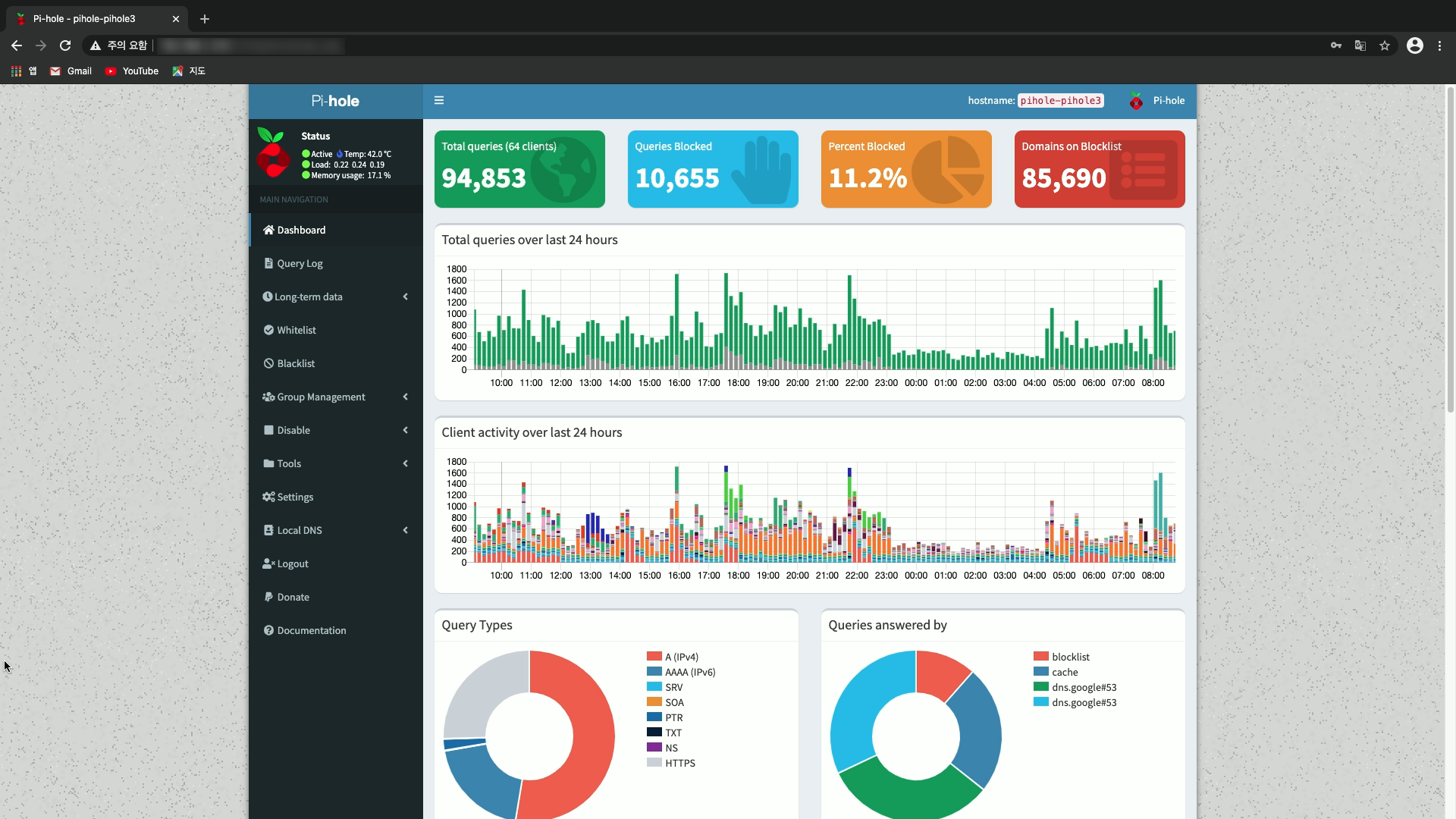Viewport: 1456px width, 819px height.
Task: Click the Gmail bookmark link
Action: point(71,71)
